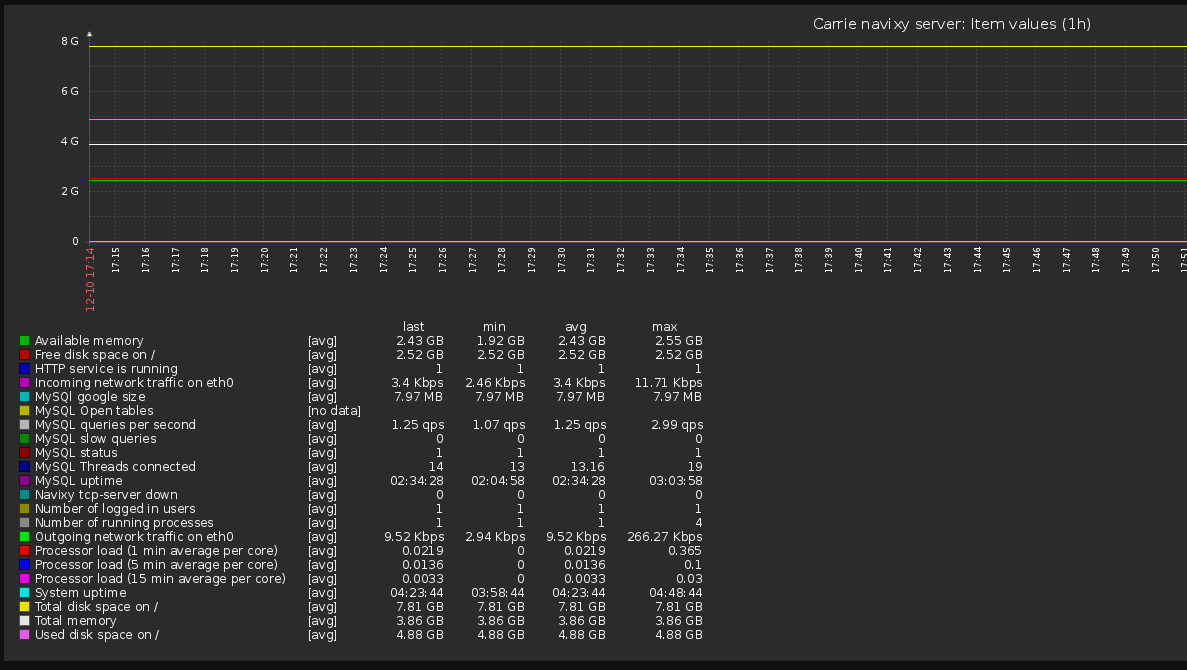
Task: Click the MySQL Threads connected label
Action: tap(115, 467)
